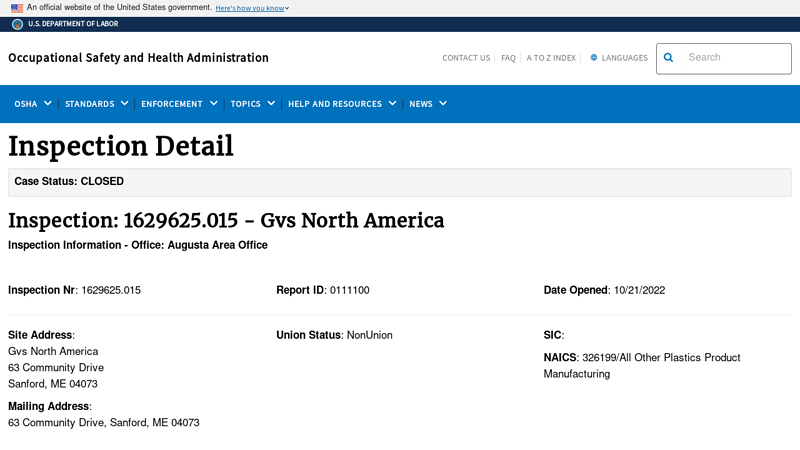
Task: Expand the Standards navigation menu
Action: (96, 103)
